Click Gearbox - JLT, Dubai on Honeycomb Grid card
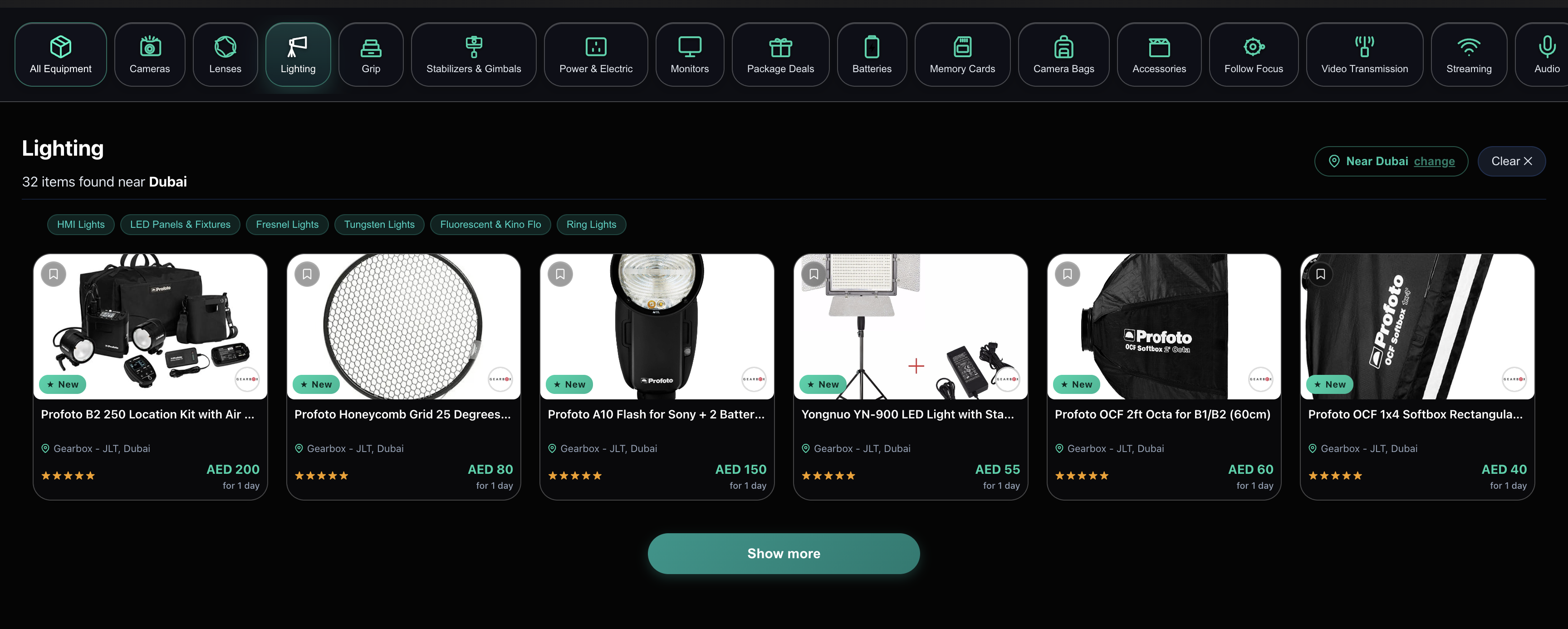1568x629 pixels. (x=355, y=449)
